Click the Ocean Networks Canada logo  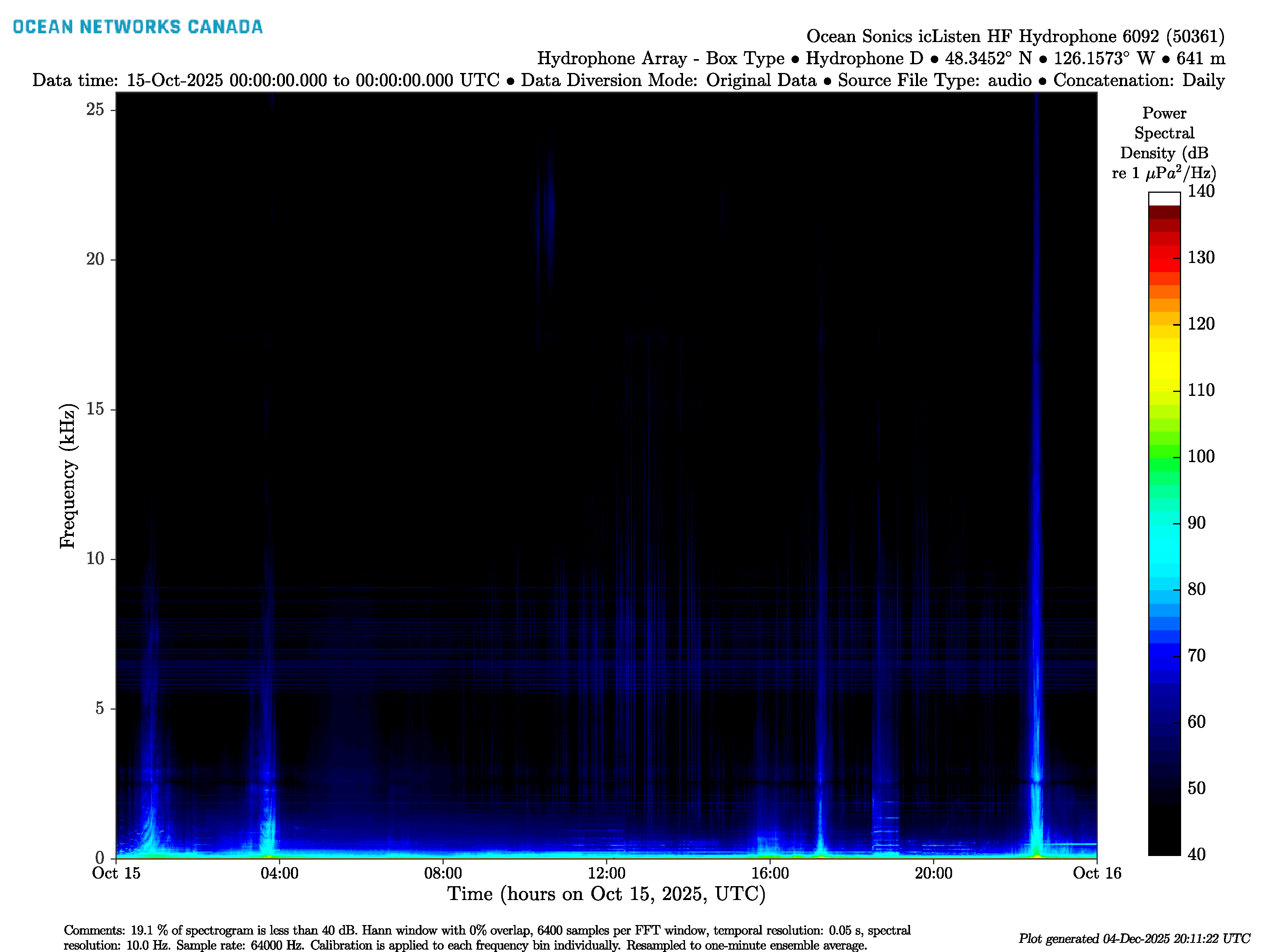pos(137,27)
